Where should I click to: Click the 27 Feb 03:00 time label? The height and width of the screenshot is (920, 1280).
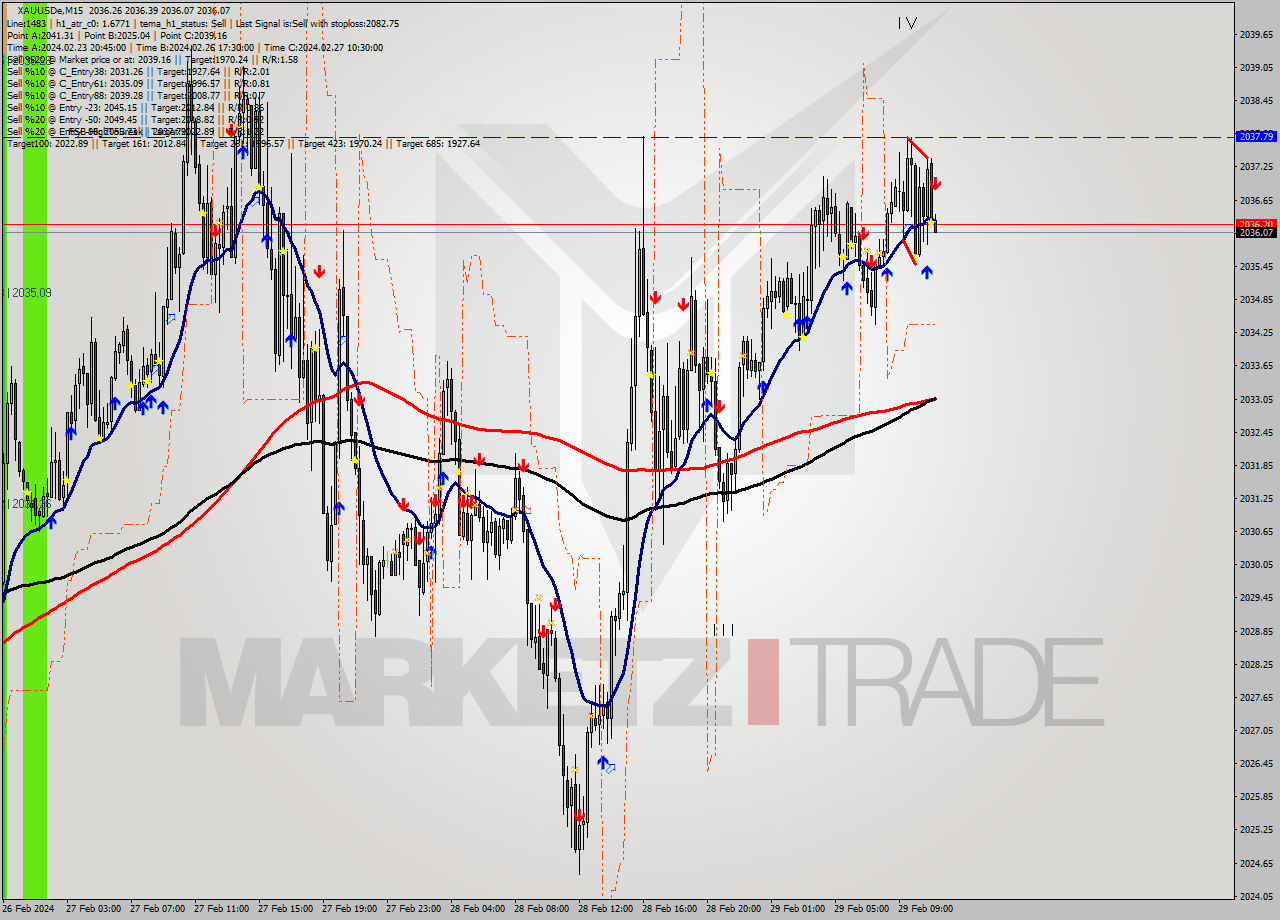click(93, 909)
